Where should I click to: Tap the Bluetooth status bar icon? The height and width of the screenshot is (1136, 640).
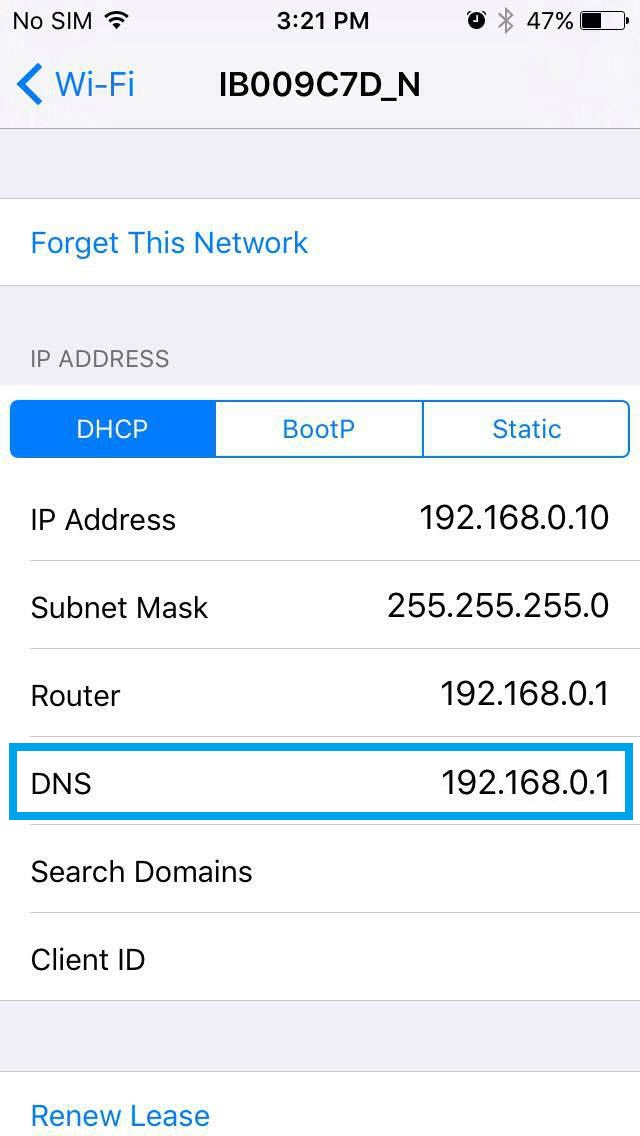click(506, 21)
